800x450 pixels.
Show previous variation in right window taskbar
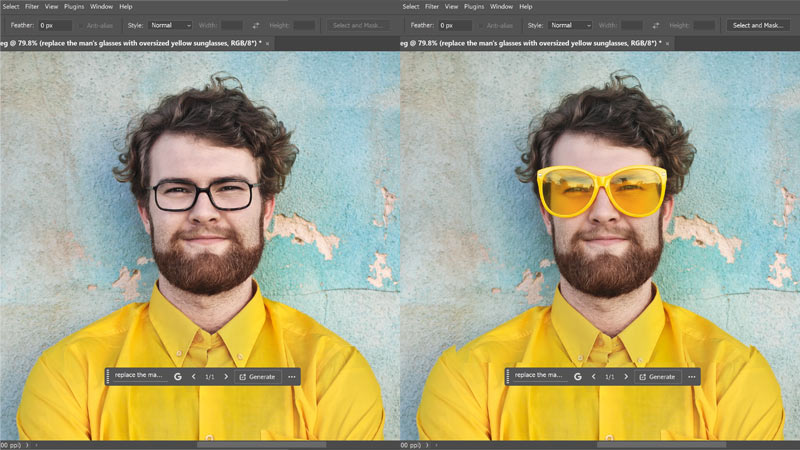point(593,377)
